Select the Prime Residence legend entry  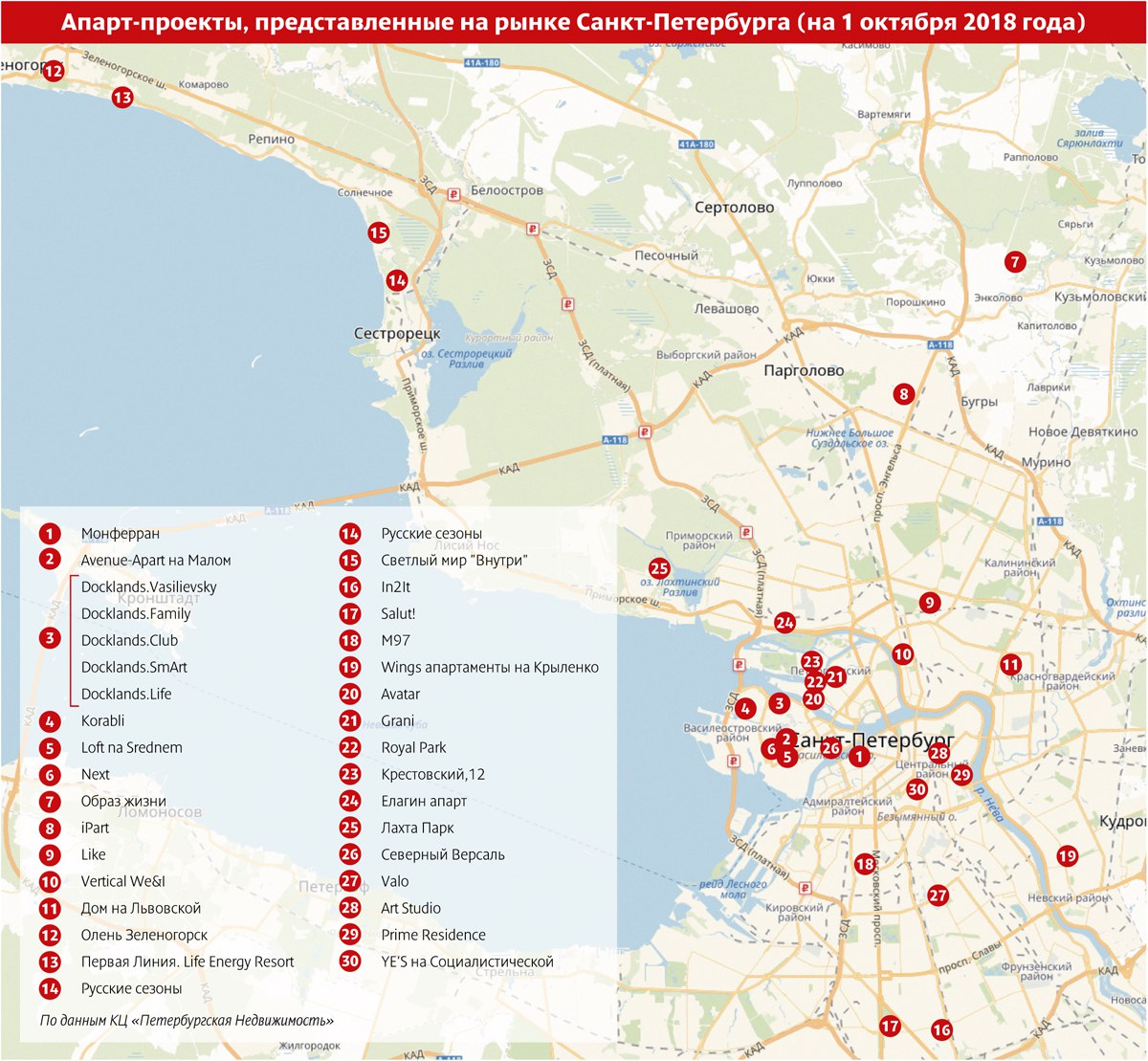pyautogui.click(x=433, y=935)
